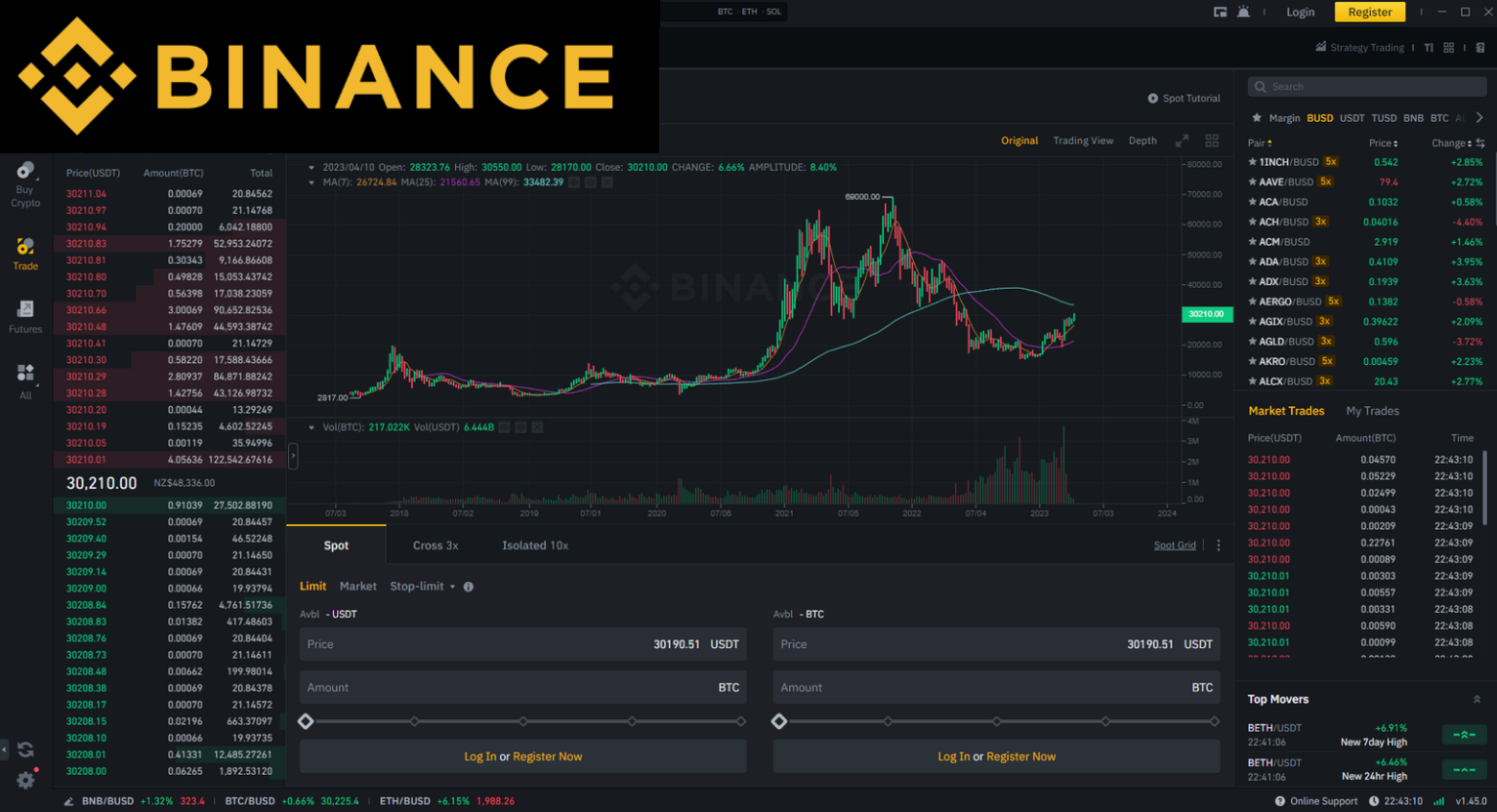
Task: Open the All apps grid in sidebar
Action: [25, 381]
